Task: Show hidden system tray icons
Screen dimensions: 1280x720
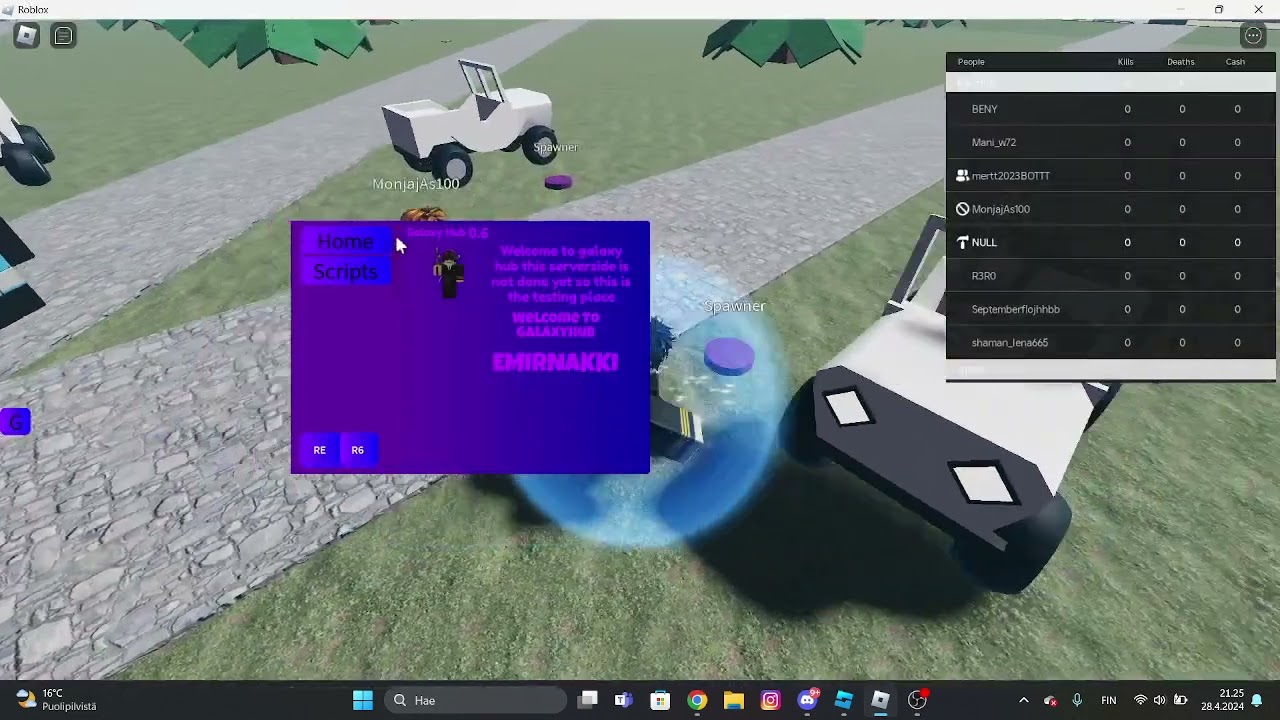Action: pyautogui.click(x=1023, y=700)
